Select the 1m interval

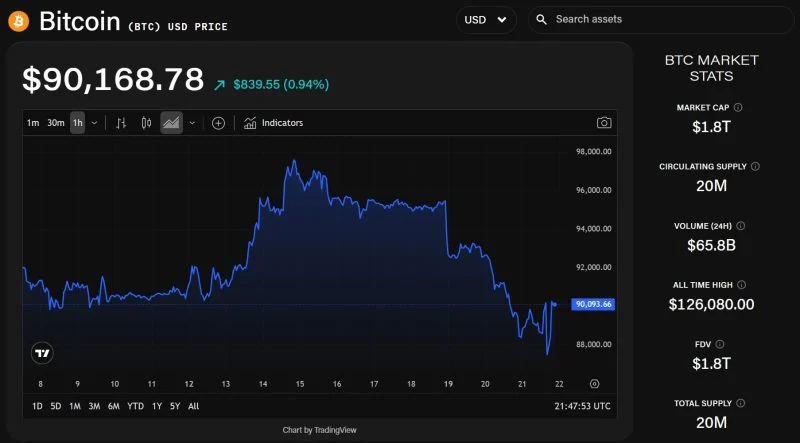tap(33, 123)
